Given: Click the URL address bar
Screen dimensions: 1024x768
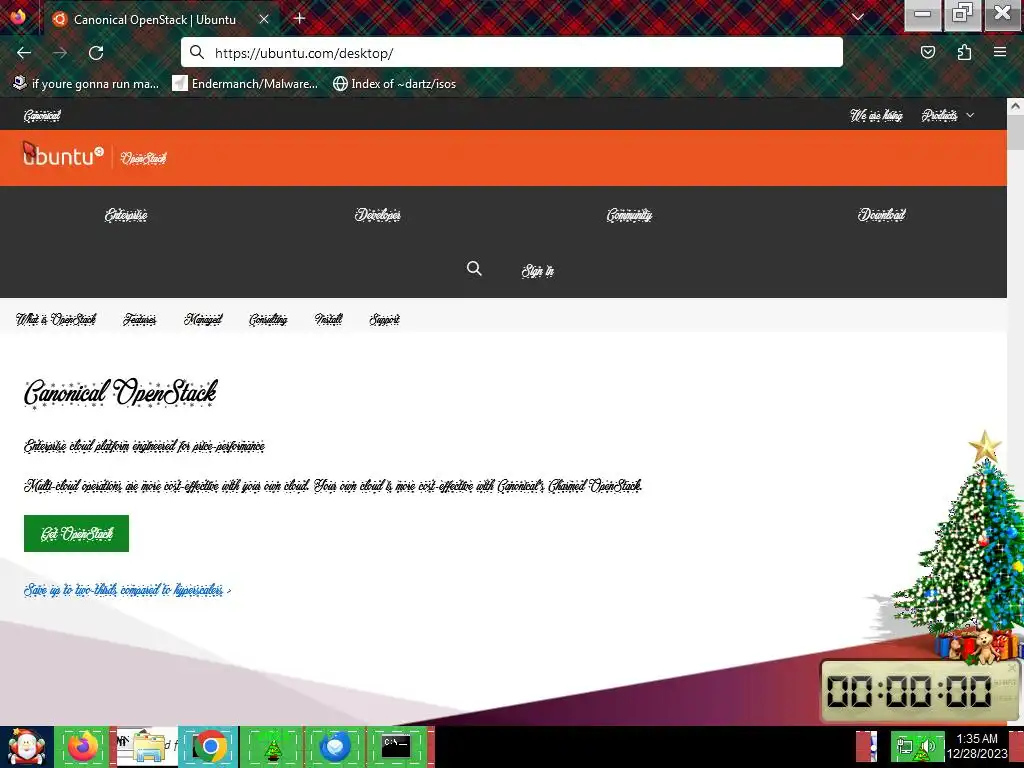Looking at the screenshot, I should tap(511, 52).
